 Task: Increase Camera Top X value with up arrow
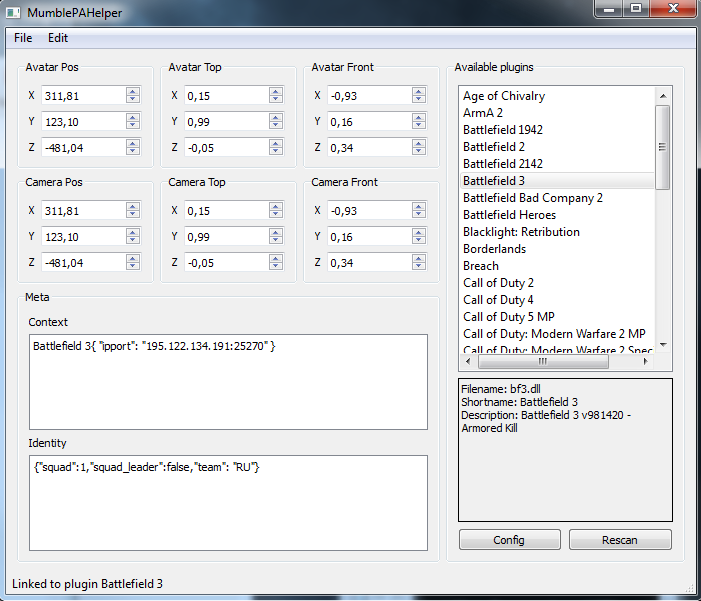(276, 206)
